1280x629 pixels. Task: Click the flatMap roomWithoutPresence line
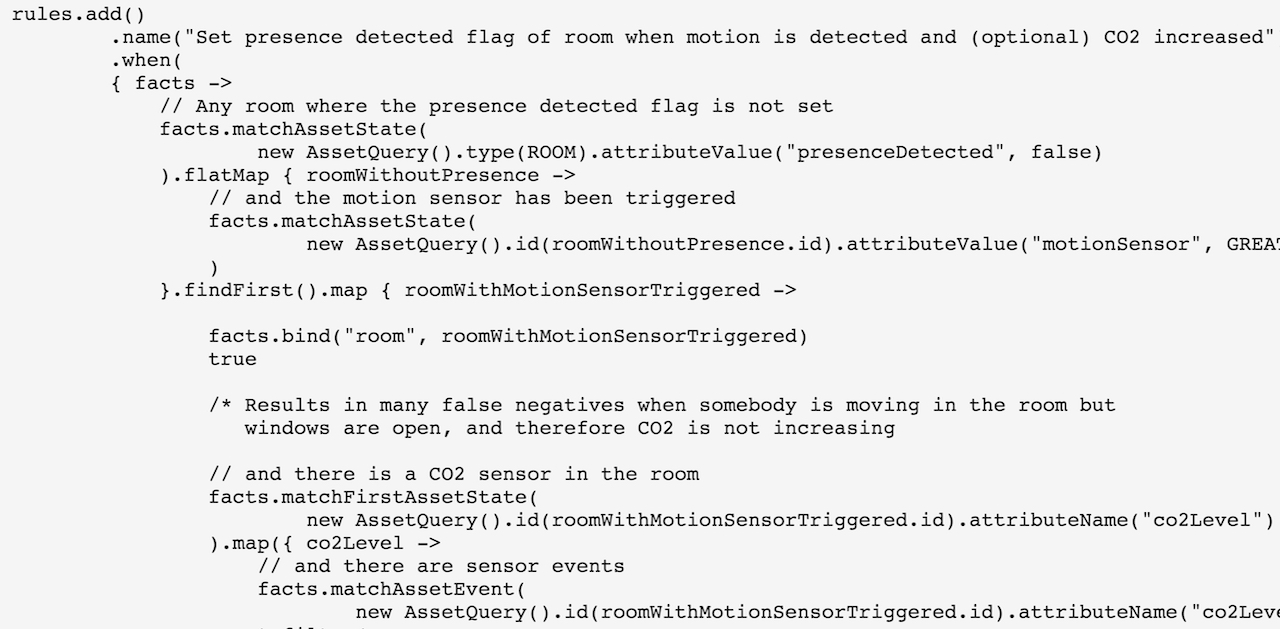tap(368, 176)
